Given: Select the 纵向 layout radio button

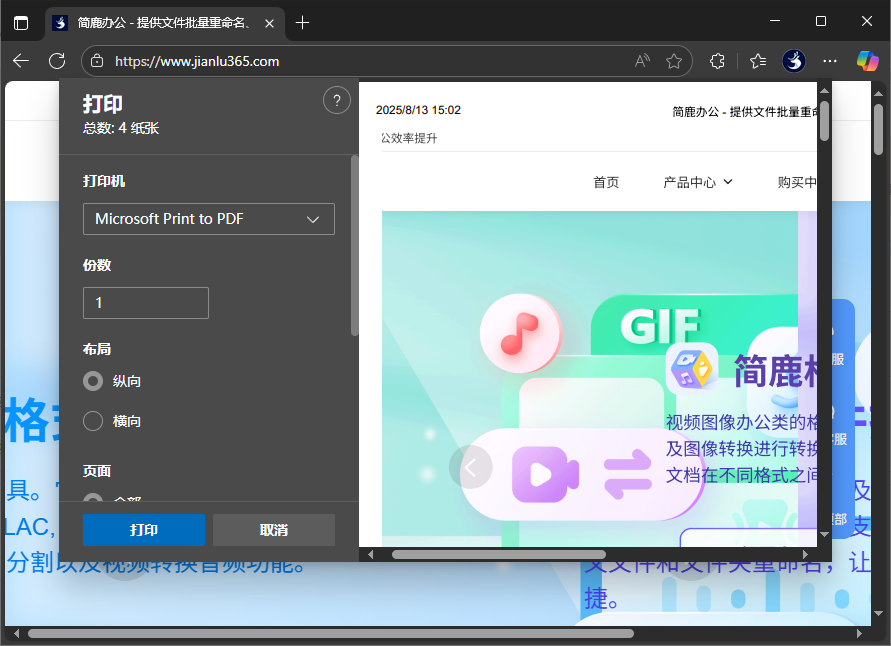Looking at the screenshot, I should 91,381.
